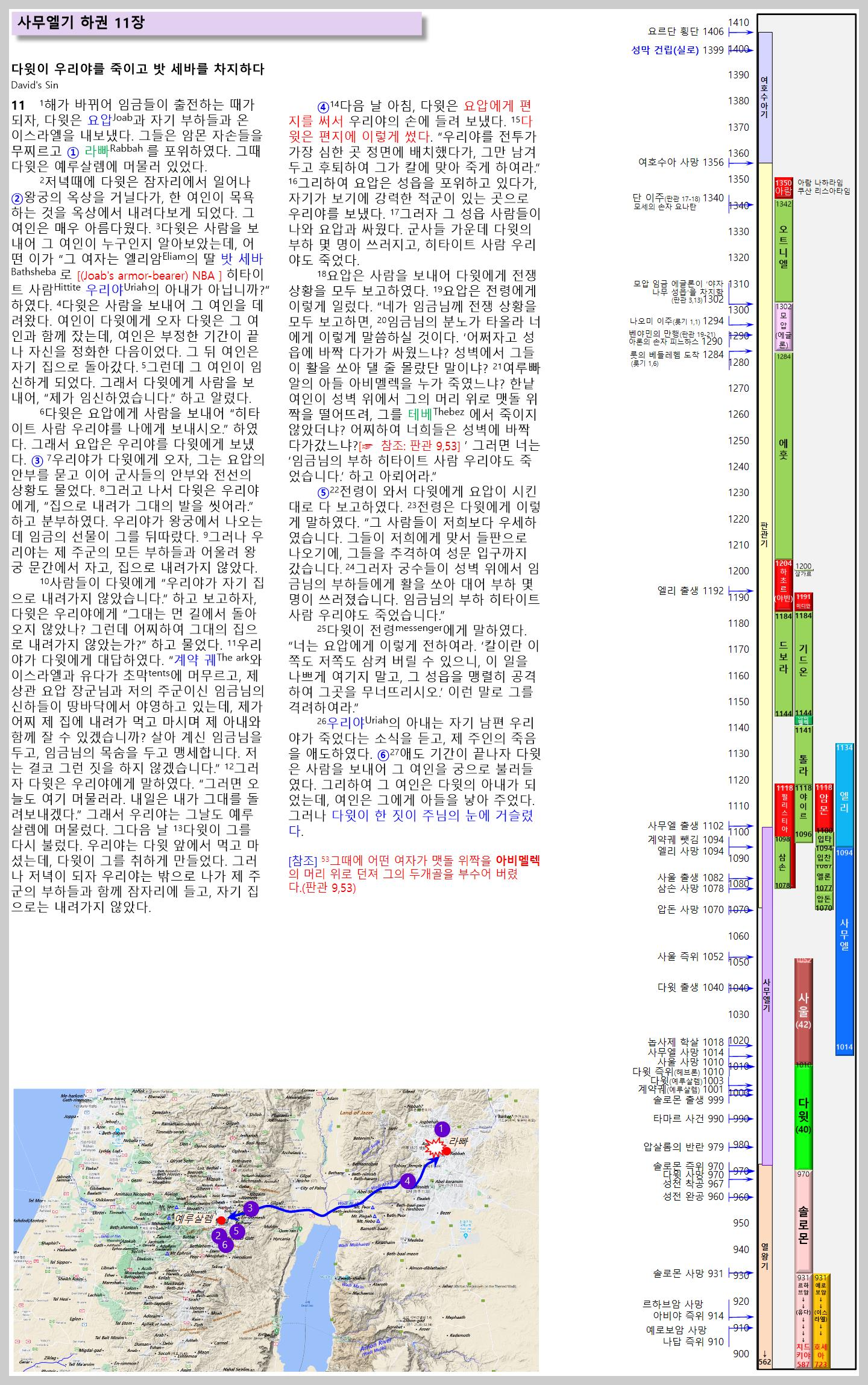Click the green place name 테베

pyautogui.click(x=420, y=415)
